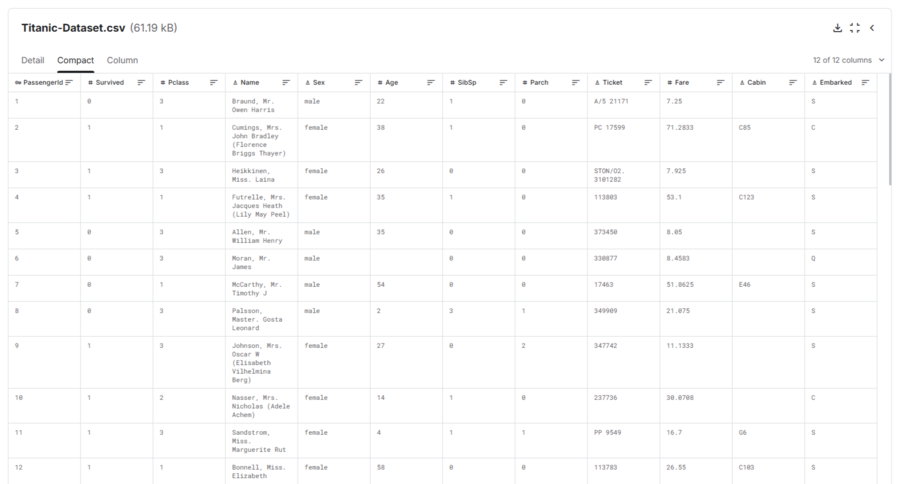Select the Compact tab
The width and height of the screenshot is (900, 484).
tap(75, 60)
